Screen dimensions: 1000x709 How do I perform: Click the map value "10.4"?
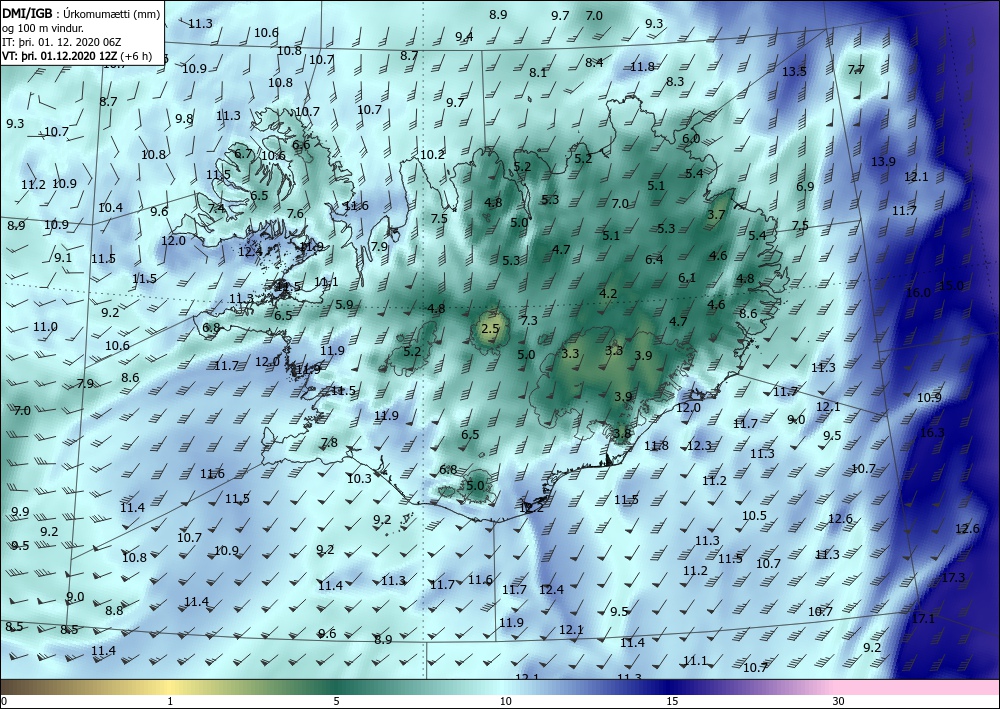(x=110, y=207)
